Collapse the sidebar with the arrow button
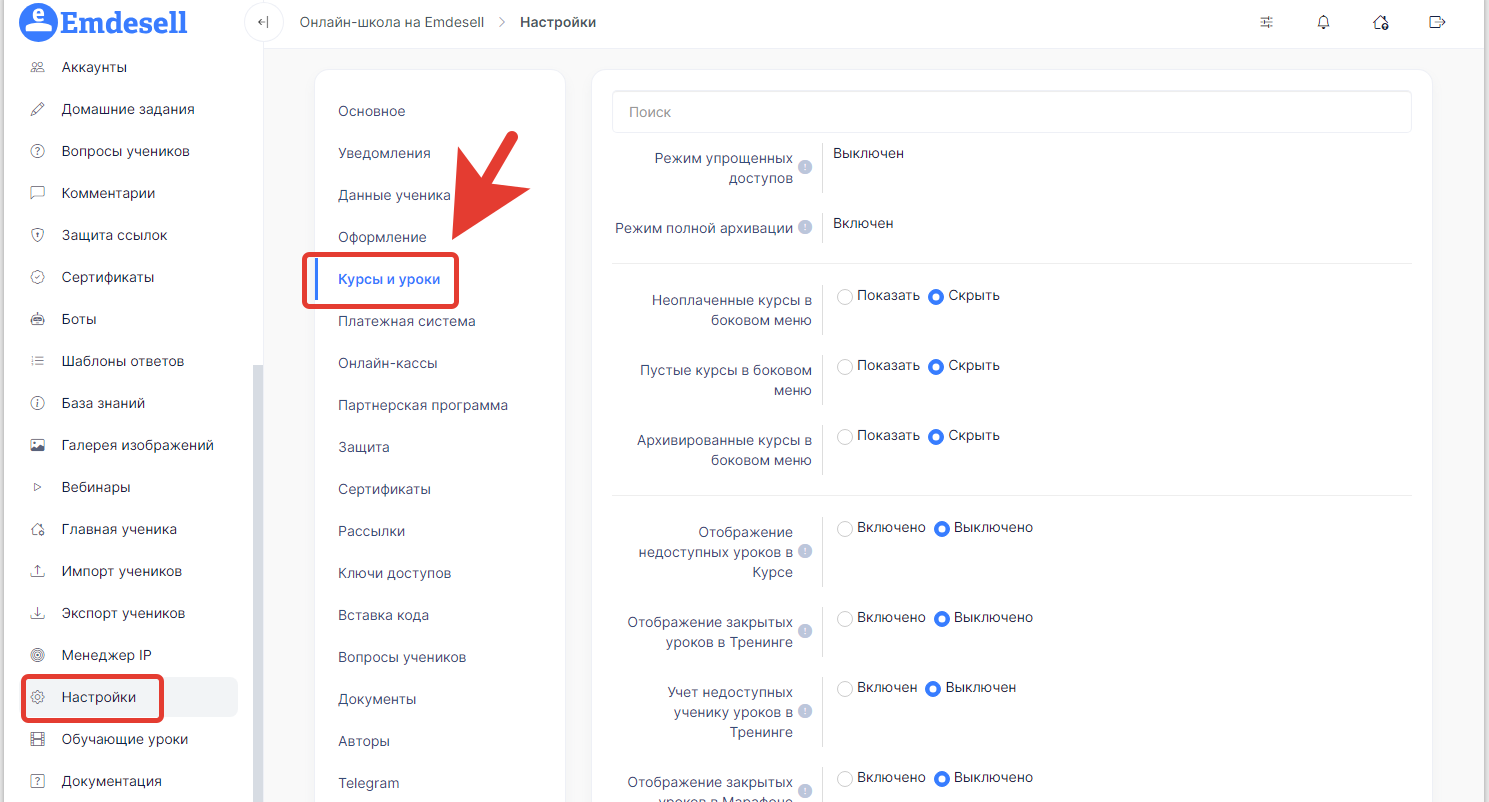1489x802 pixels. [264, 22]
